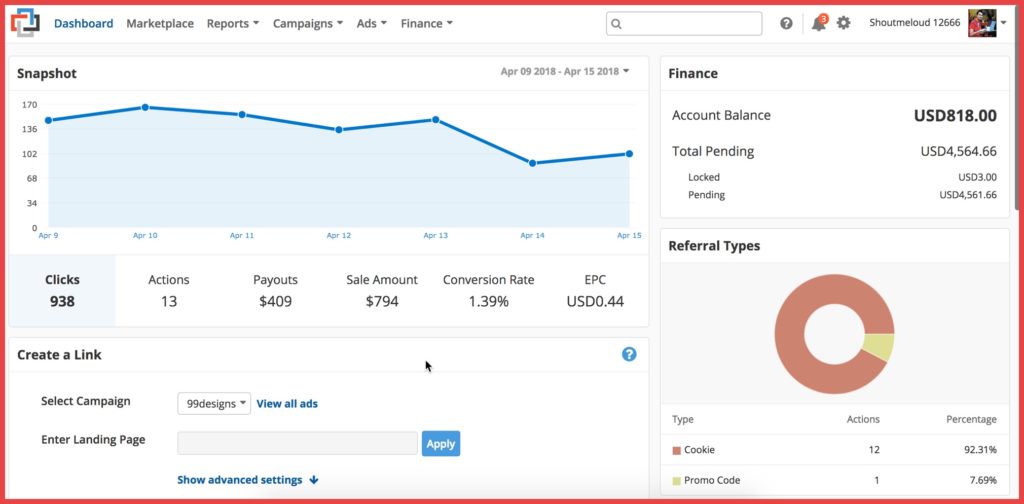
Task: Expand the Finance menu
Action: pos(426,24)
